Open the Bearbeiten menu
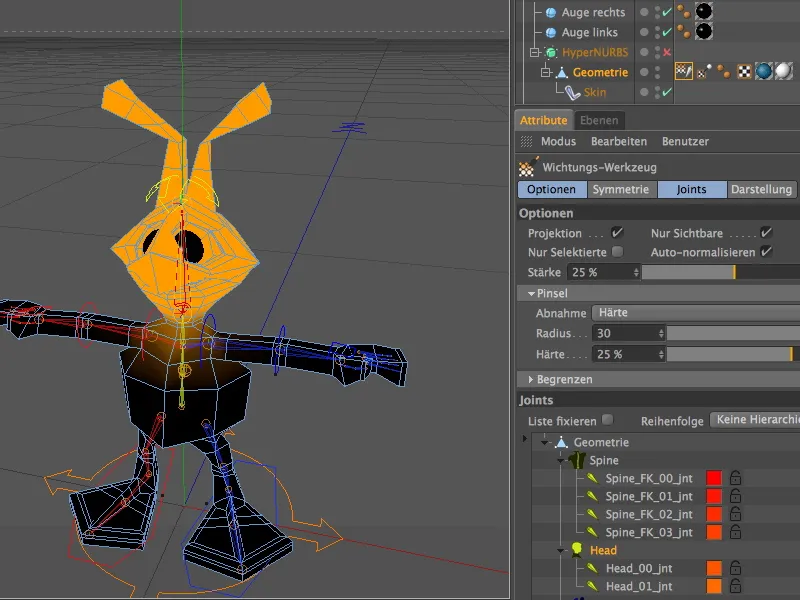800x600 pixels. point(619,141)
